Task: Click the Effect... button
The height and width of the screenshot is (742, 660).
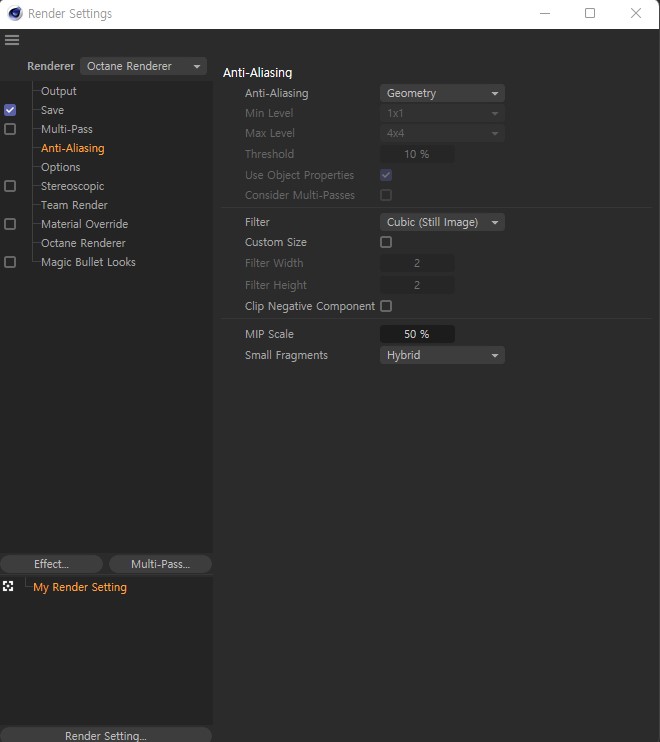Action: click(52, 564)
